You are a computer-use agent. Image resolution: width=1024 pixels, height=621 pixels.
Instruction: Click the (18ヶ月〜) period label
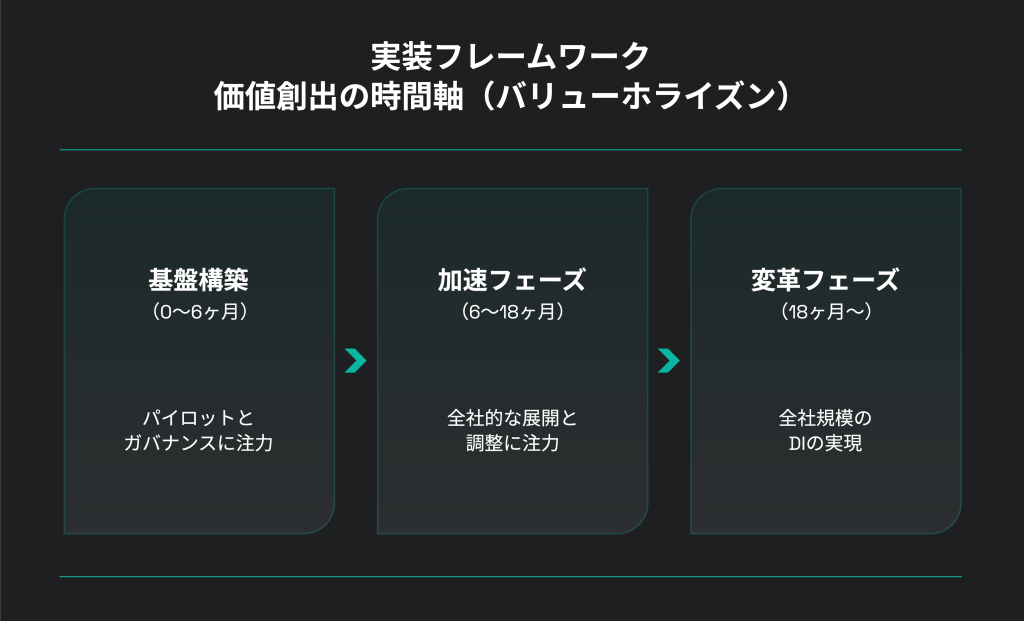coord(826,312)
